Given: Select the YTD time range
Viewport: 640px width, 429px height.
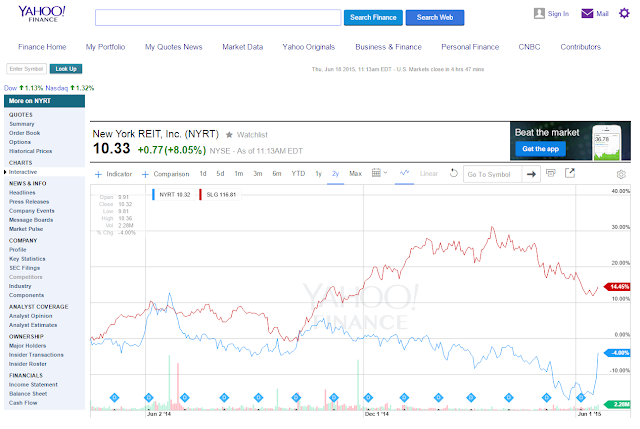Looking at the screenshot, I should tap(298, 173).
